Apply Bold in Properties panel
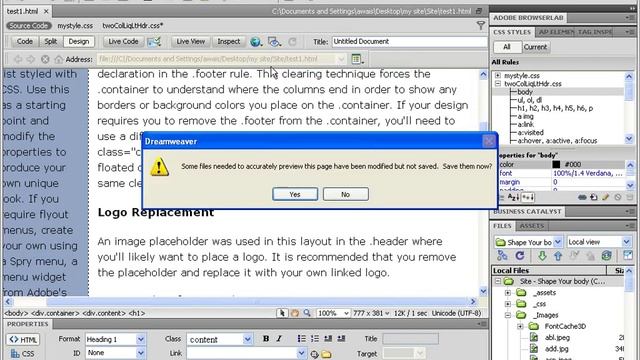Screen dimensions: 640x360 click(x=266, y=339)
